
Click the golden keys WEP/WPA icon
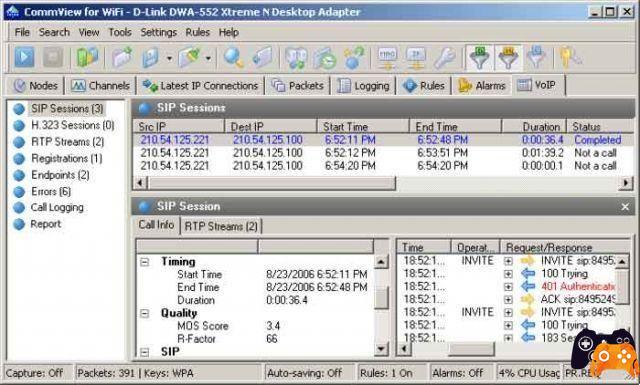[570, 58]
